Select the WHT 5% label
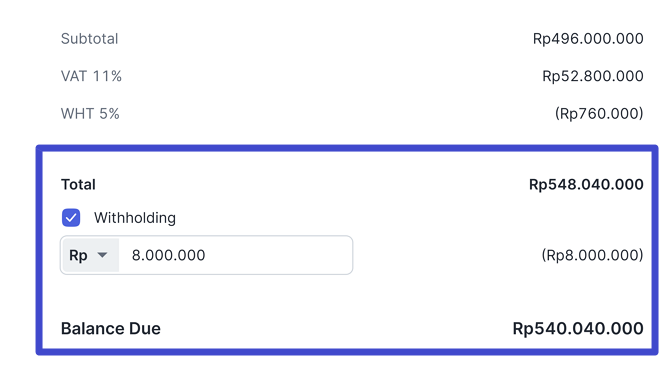This screenshot has width=669, height=367. point(90,114)
